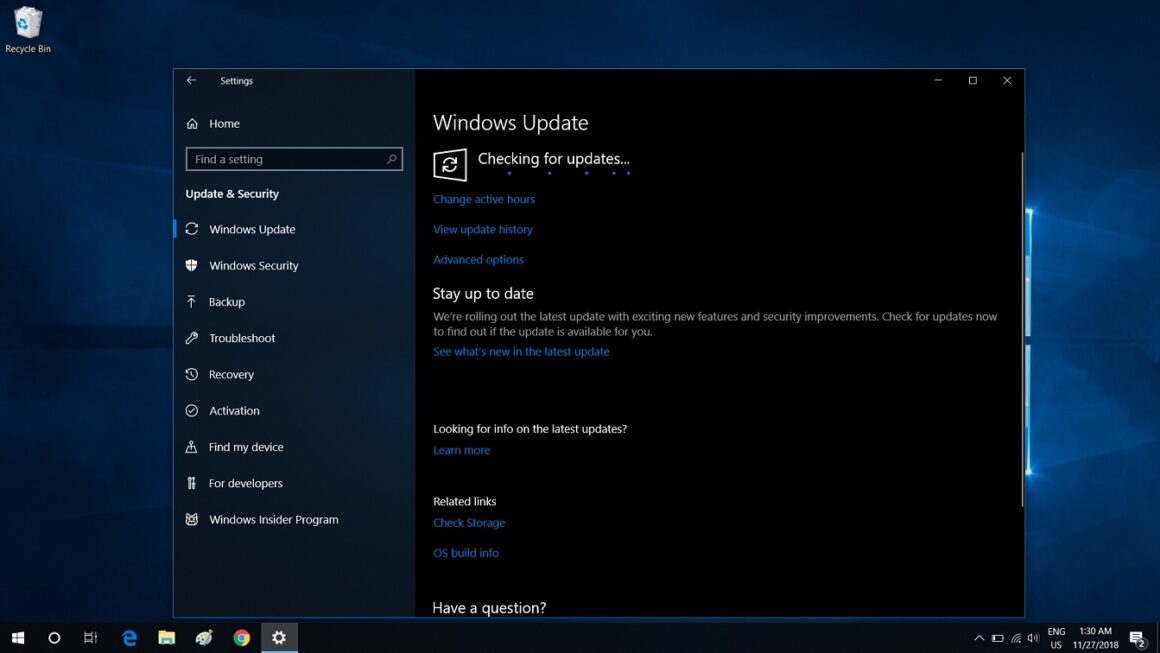This screenshot has width=1160, height=653.
Task: Open the volume control in system tray
Action: click(1034, 637)
